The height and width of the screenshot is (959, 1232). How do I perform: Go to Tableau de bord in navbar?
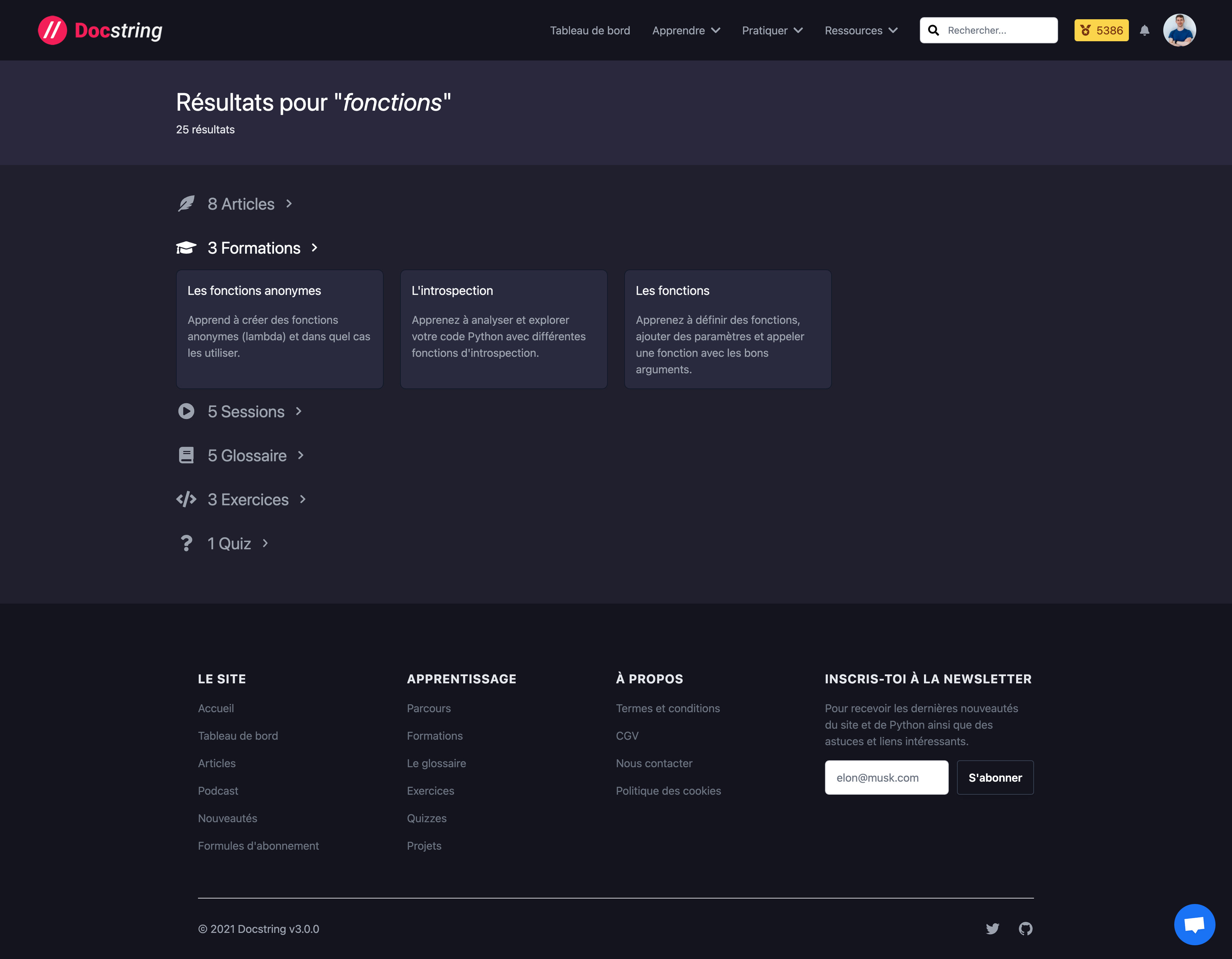point(590,31)
